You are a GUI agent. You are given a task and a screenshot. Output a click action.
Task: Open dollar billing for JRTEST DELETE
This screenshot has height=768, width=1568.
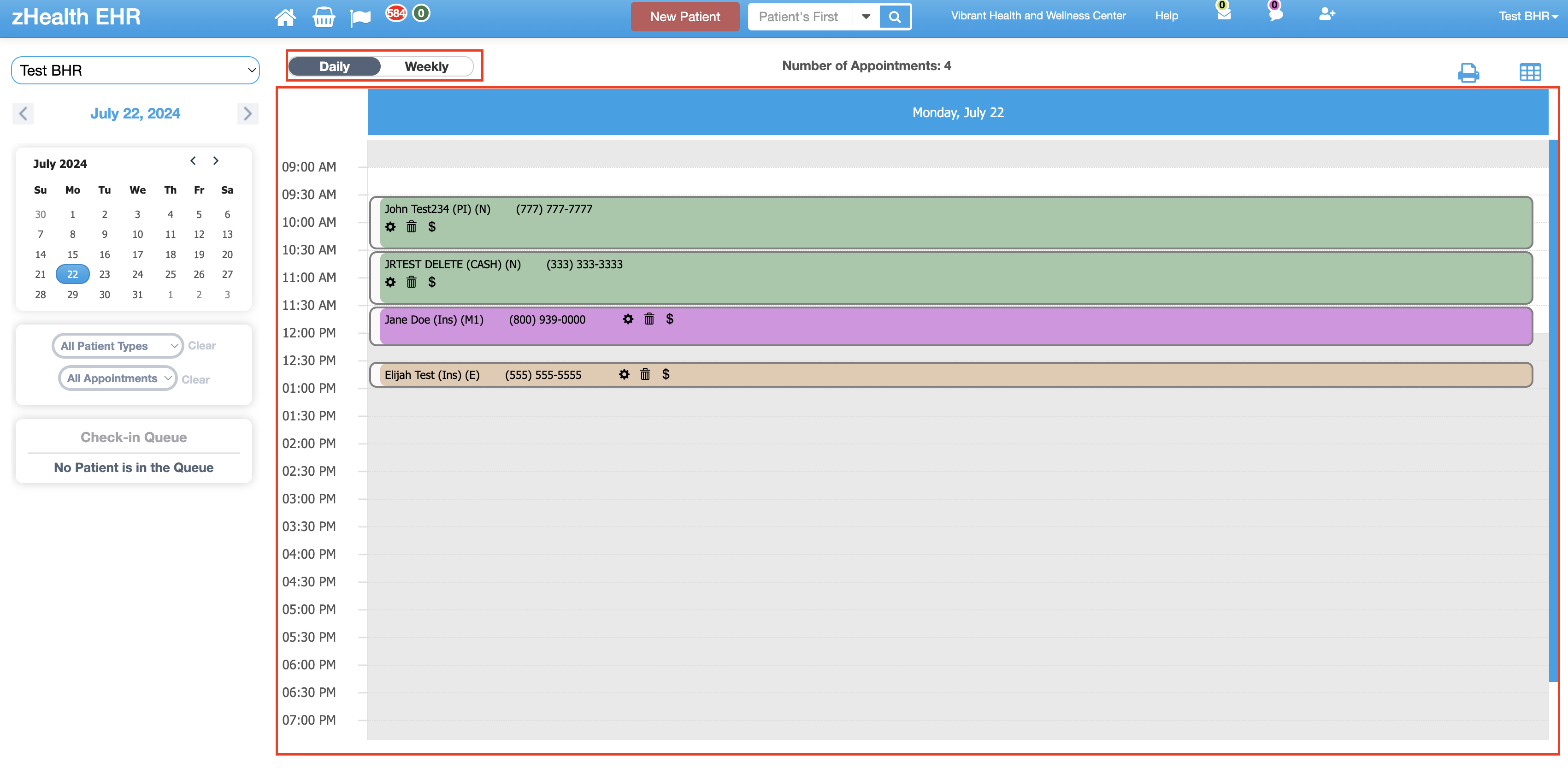coord(431,282)
